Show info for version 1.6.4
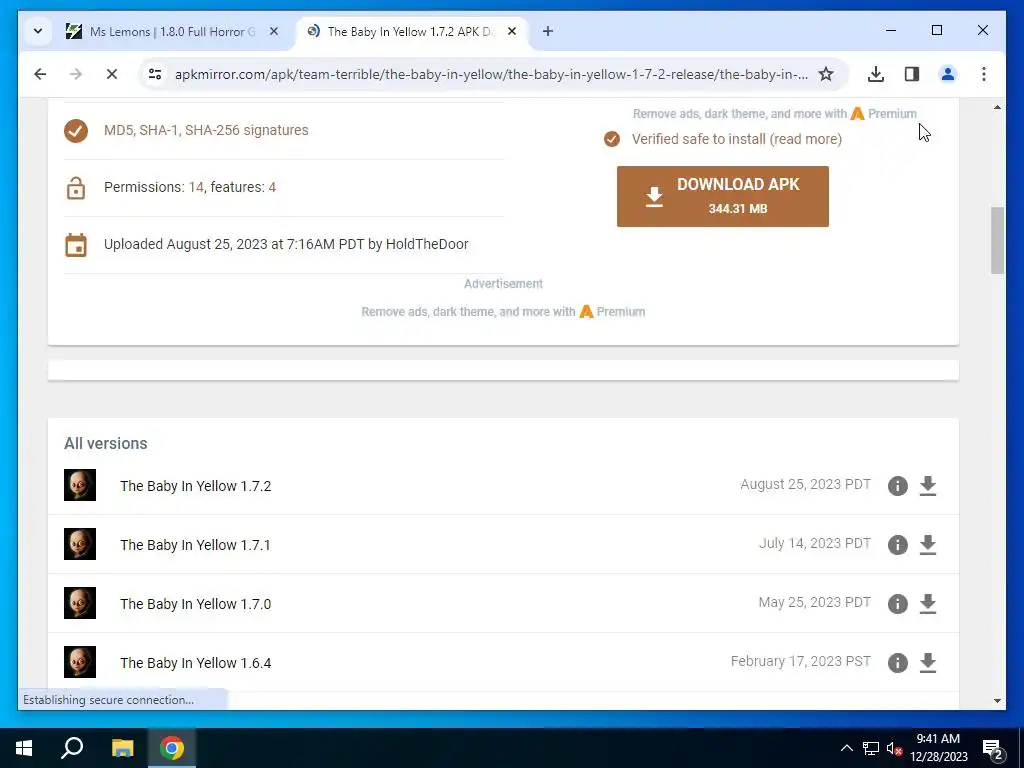The height and width of the screenshot is (768, 1024). [x=898, y=663]
